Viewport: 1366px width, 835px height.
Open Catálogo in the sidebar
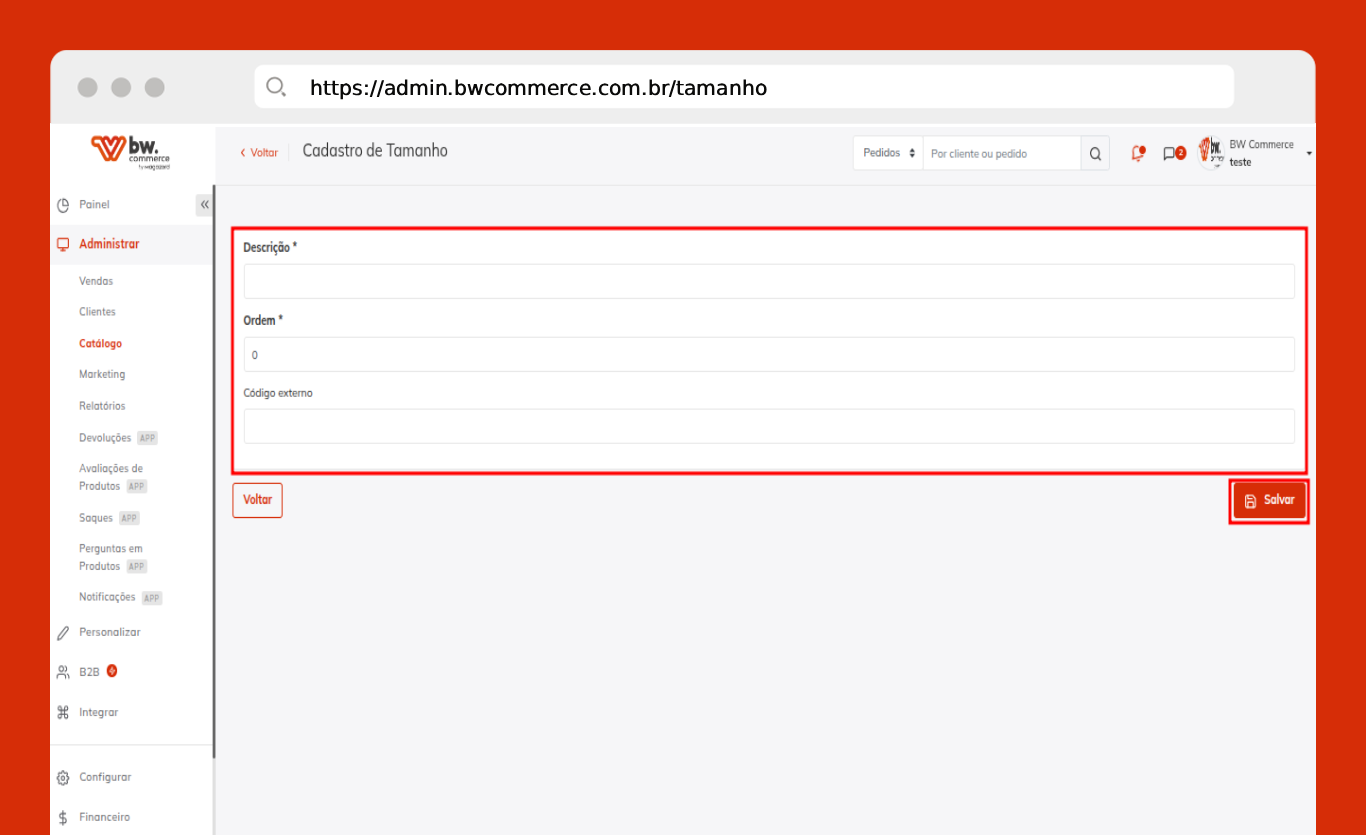pyautogui.click(x=100, y=343)
